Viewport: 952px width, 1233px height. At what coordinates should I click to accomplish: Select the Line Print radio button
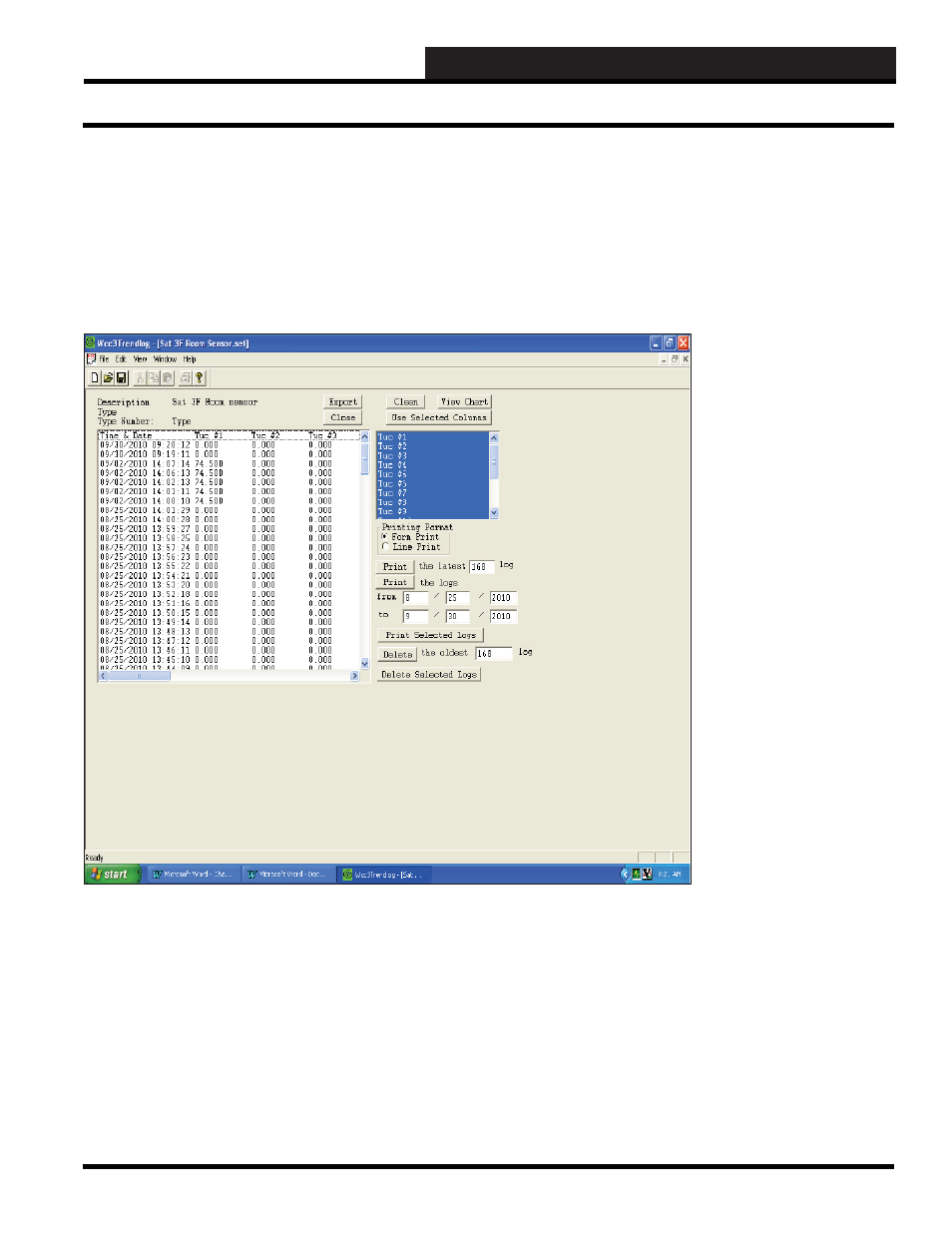click(x=385, y=547)
